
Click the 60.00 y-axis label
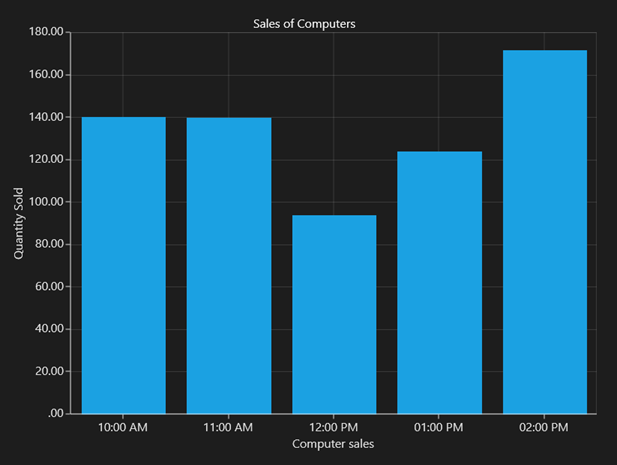point(50,286)
